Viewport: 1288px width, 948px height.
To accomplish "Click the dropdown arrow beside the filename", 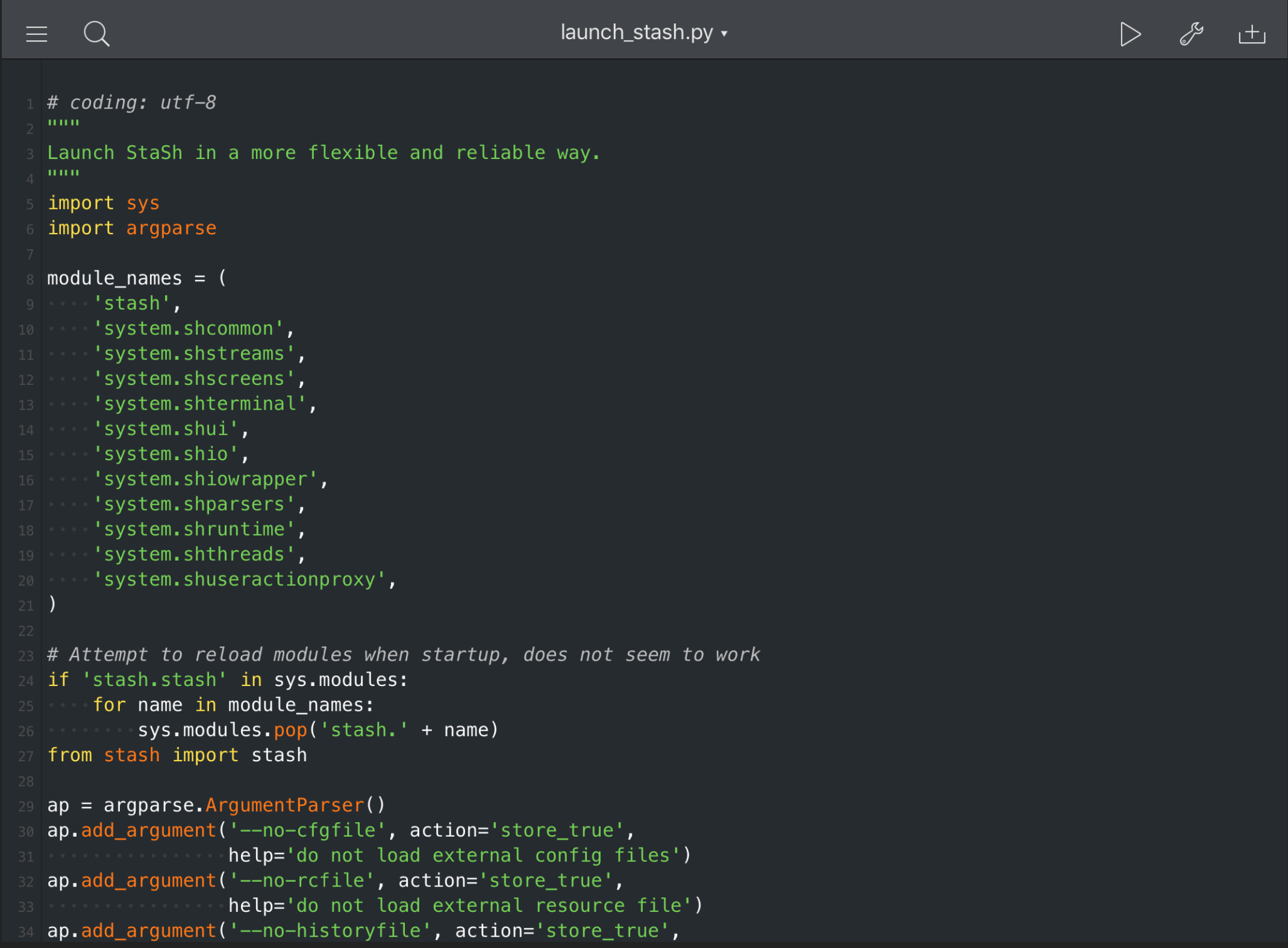I will [x=724, y=34].
